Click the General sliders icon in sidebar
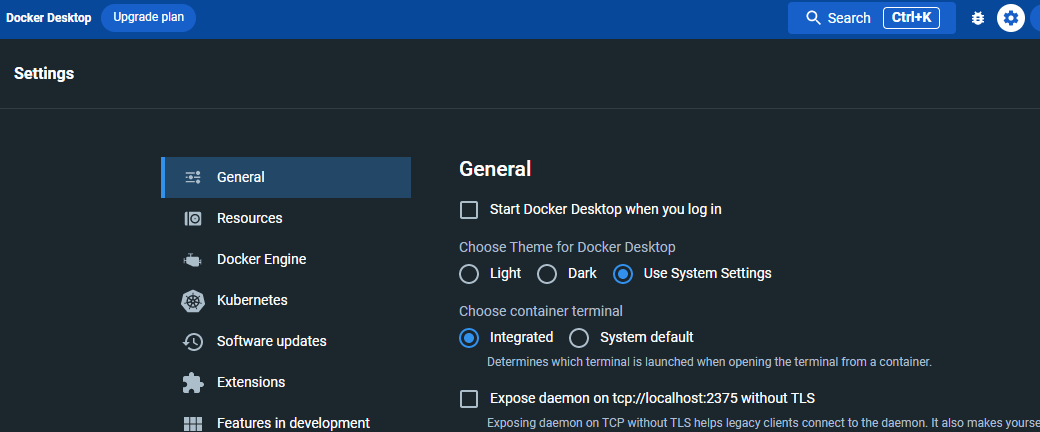This screenshot has height=432, width=1040. pyautogui.click(x=193, y=177)
